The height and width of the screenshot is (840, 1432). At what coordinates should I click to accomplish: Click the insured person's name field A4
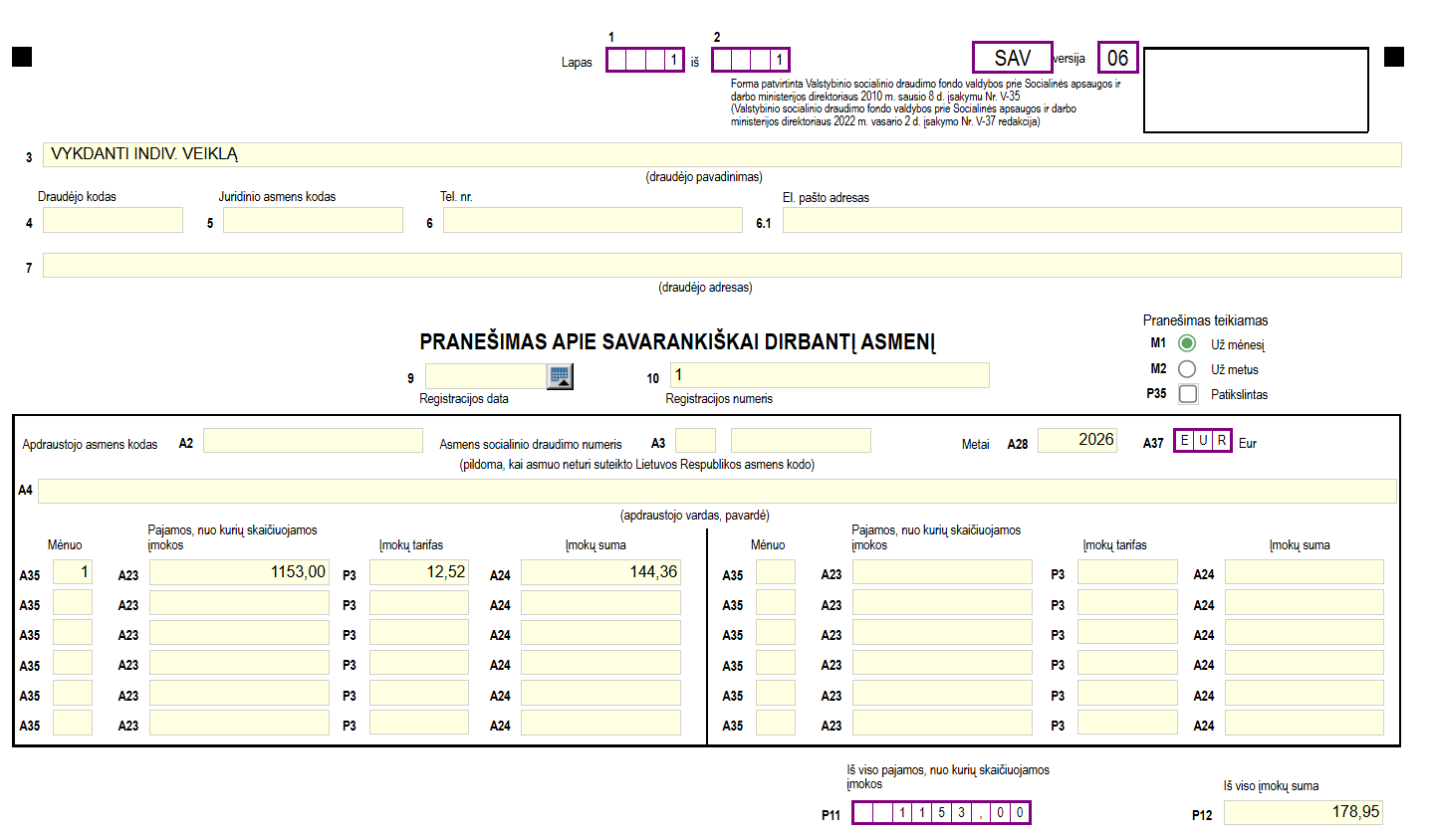pos(717,492)
